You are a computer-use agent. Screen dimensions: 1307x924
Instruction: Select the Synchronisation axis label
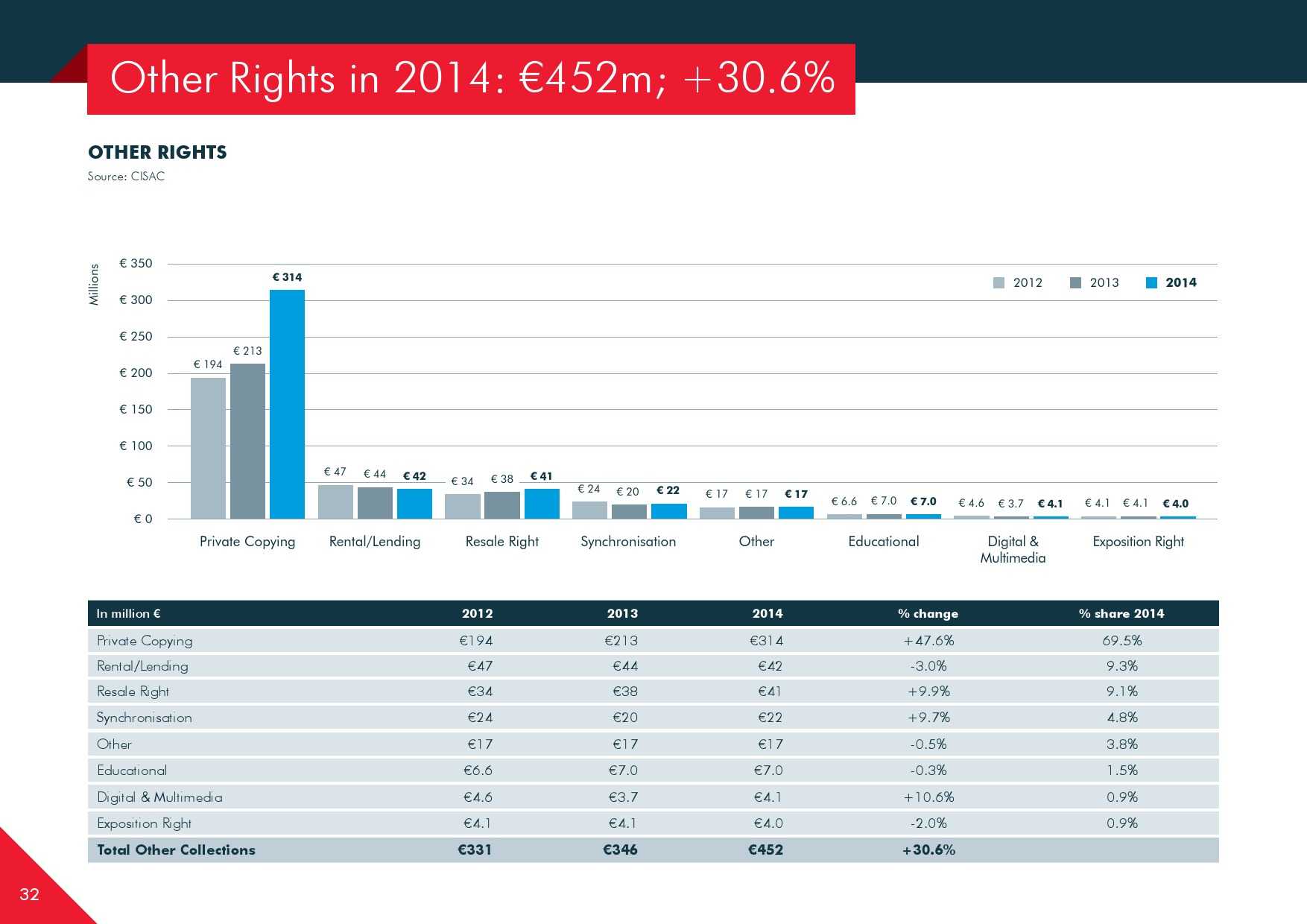628,542
